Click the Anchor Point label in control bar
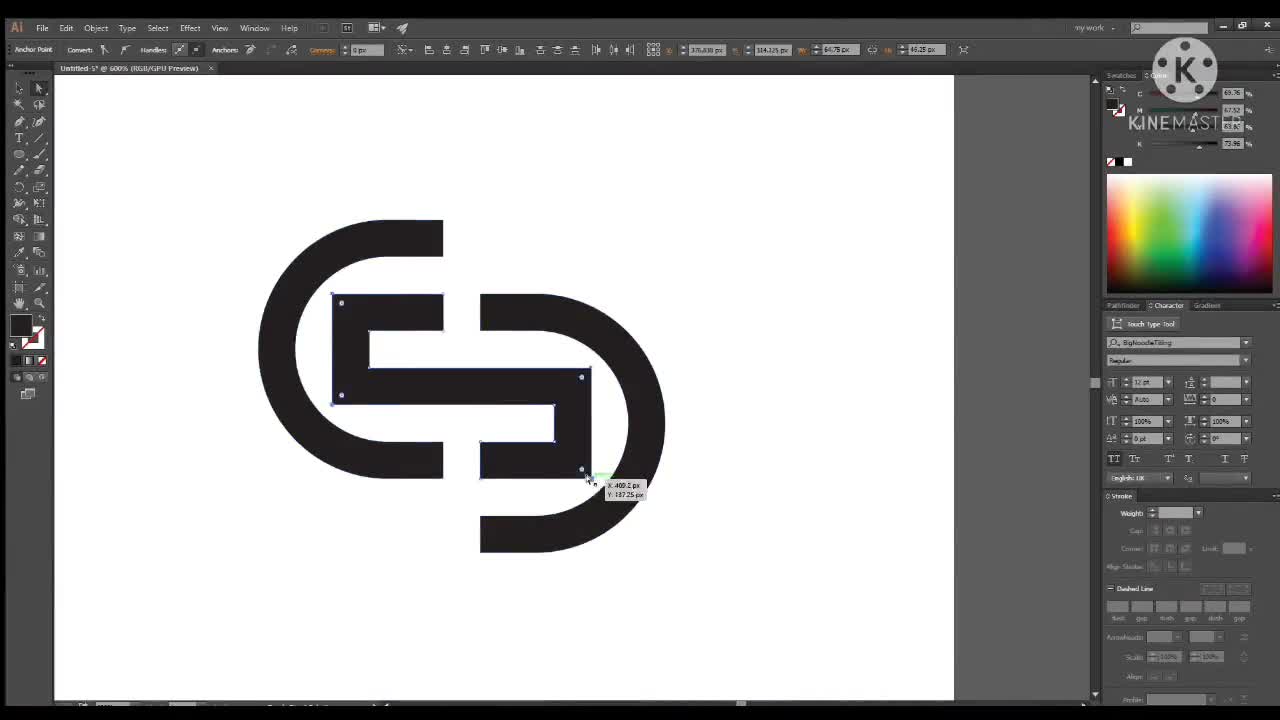This screenshot has height=720, width=1280. click(33, 49)
